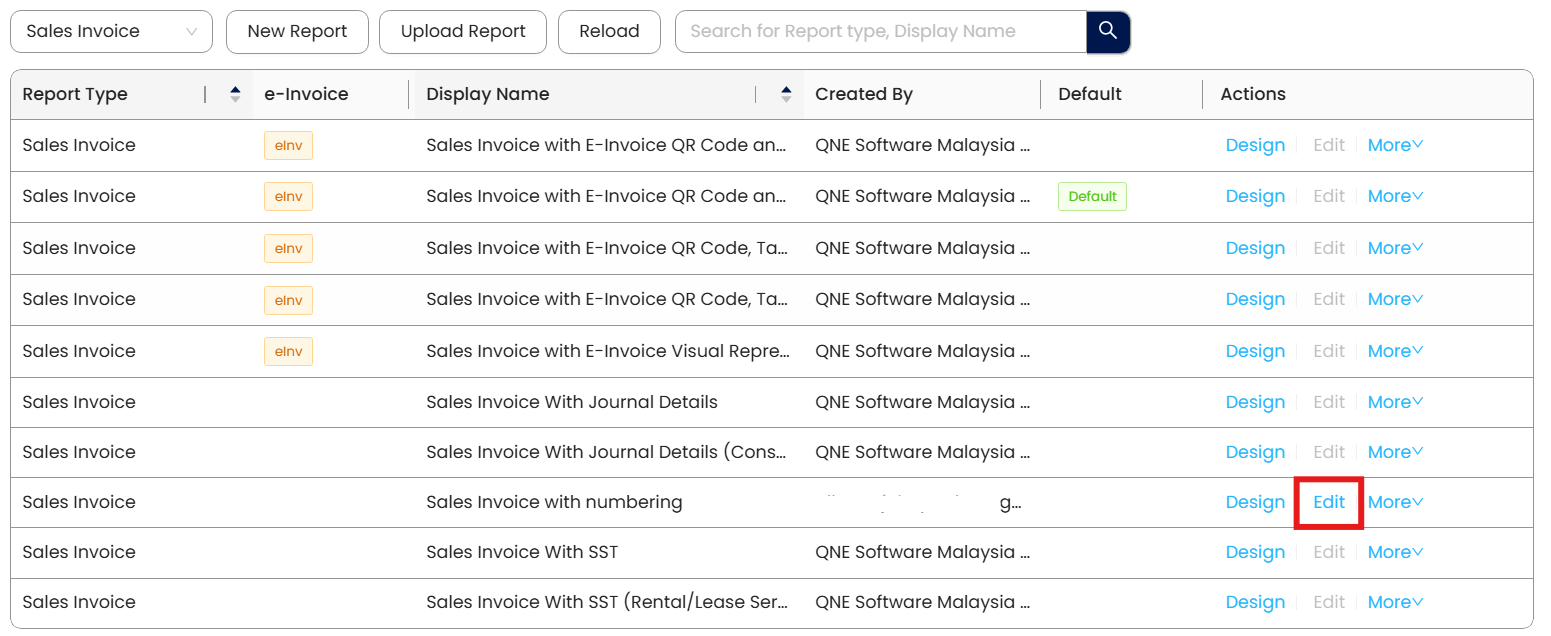The width and height of the screenshot is (1551, 636).
Task: Open Design for the Default sales invoice row
Action: click(1255, 196)
